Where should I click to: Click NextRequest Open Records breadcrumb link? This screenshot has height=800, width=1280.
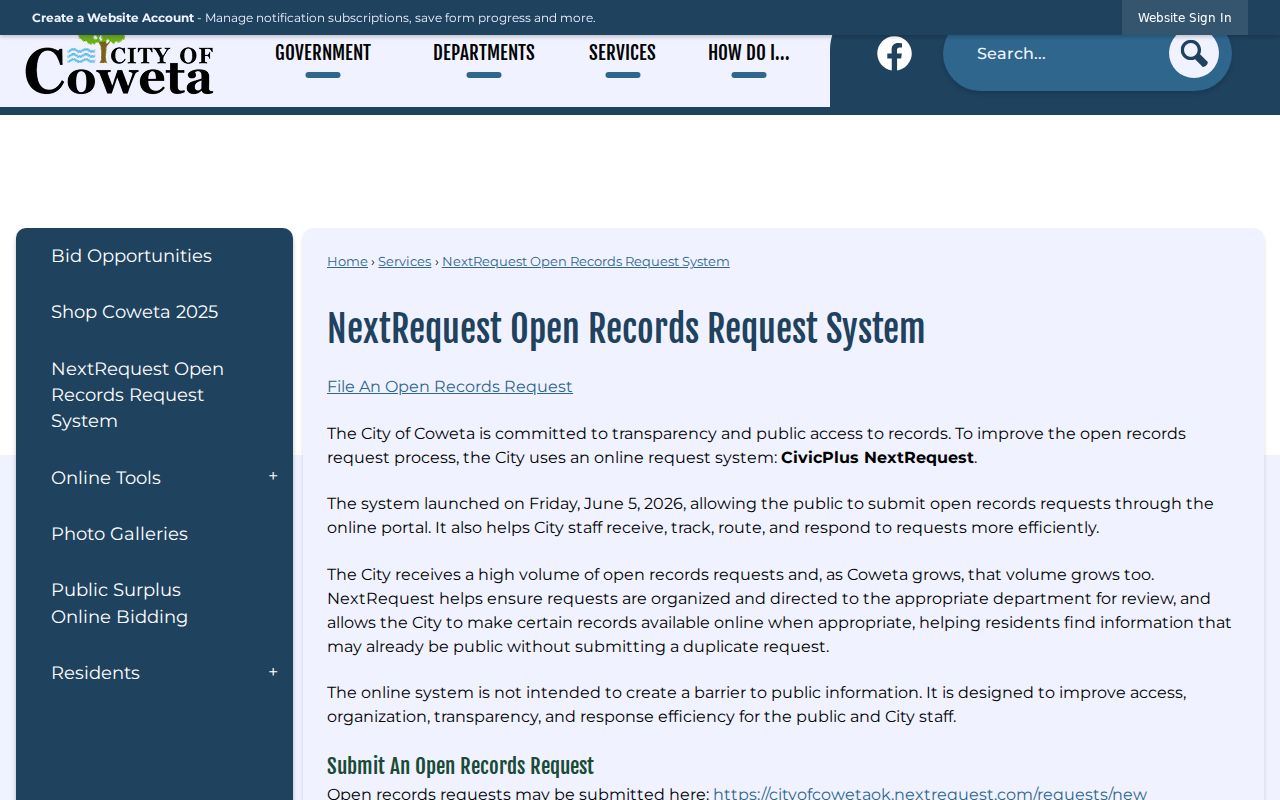point(586,261)
